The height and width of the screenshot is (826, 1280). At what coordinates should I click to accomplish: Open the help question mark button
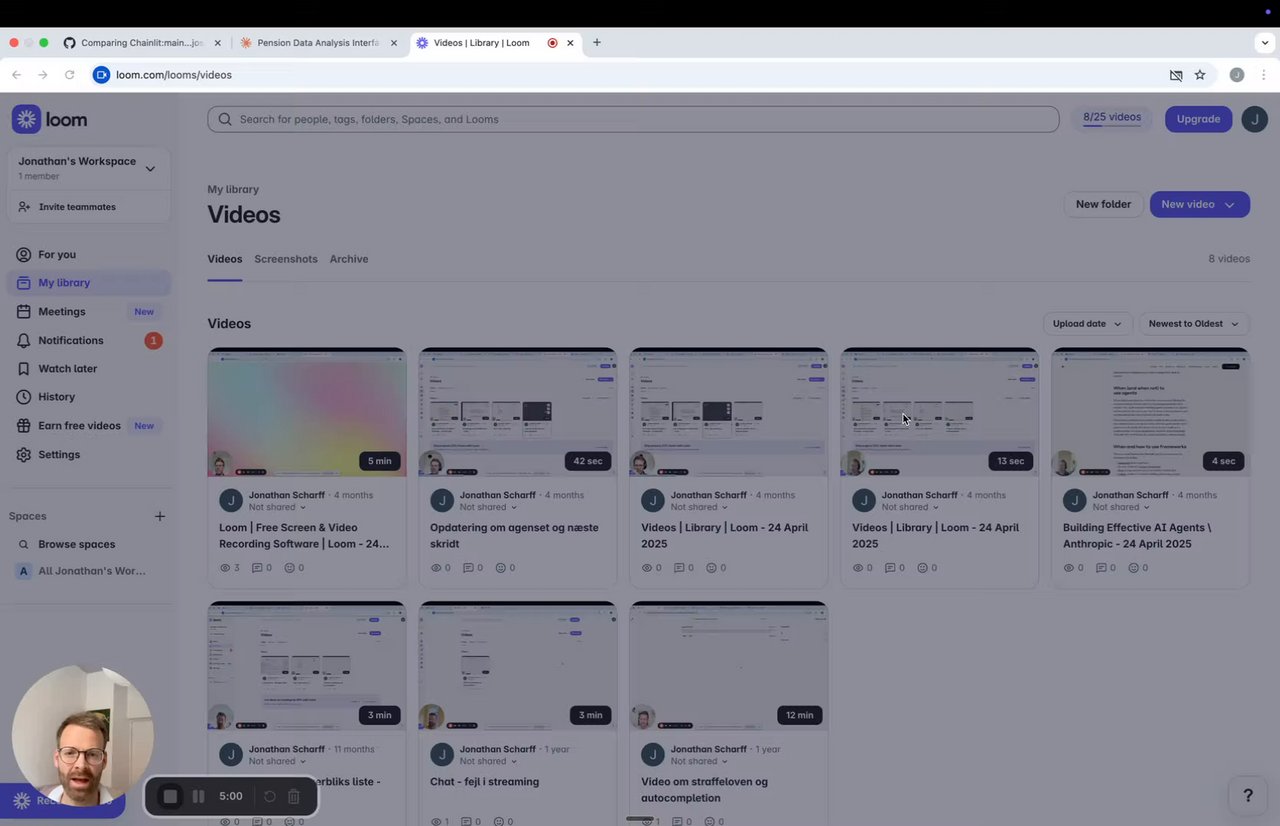click(x=1247, y=796)
